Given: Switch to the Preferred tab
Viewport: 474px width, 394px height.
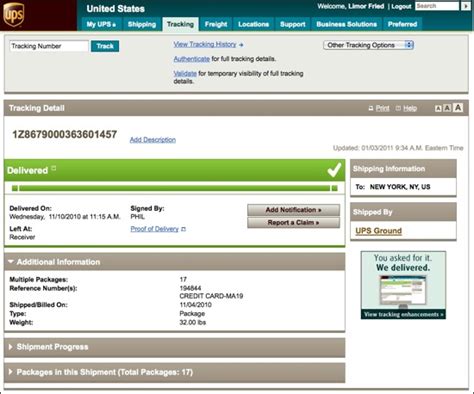Looking at the screenshot, I should tap(402, 24).
